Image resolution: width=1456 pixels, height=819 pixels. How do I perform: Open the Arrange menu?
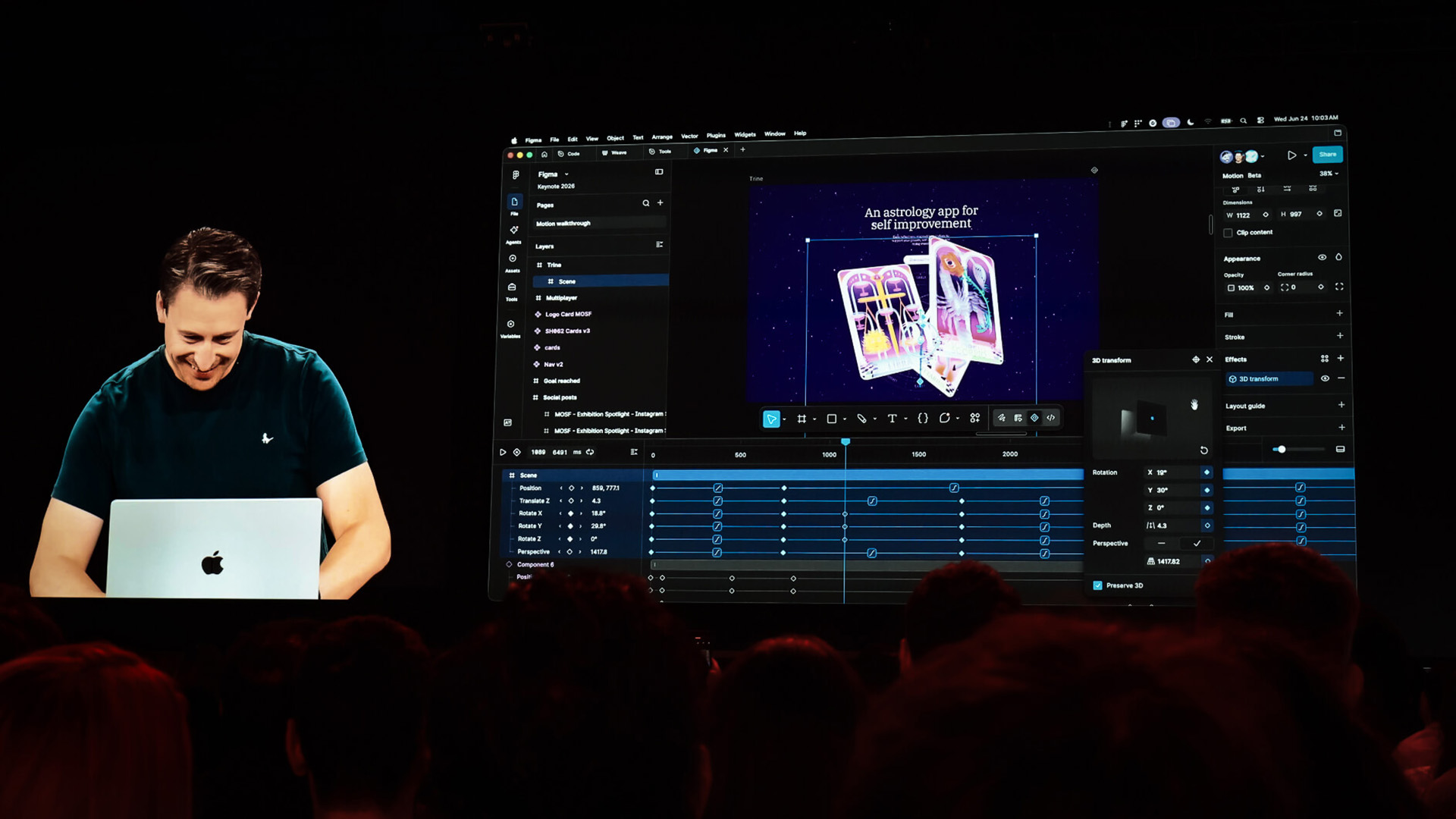click(662, 137)
